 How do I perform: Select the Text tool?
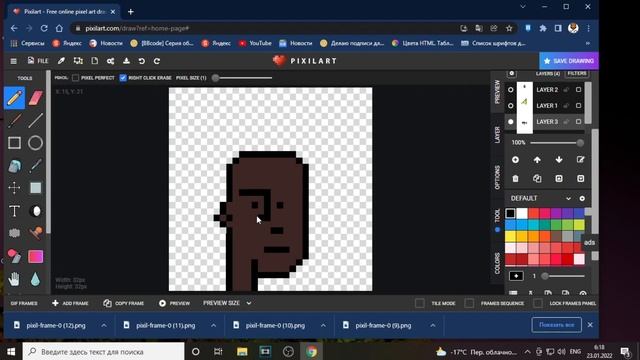(x=15, y=211)
